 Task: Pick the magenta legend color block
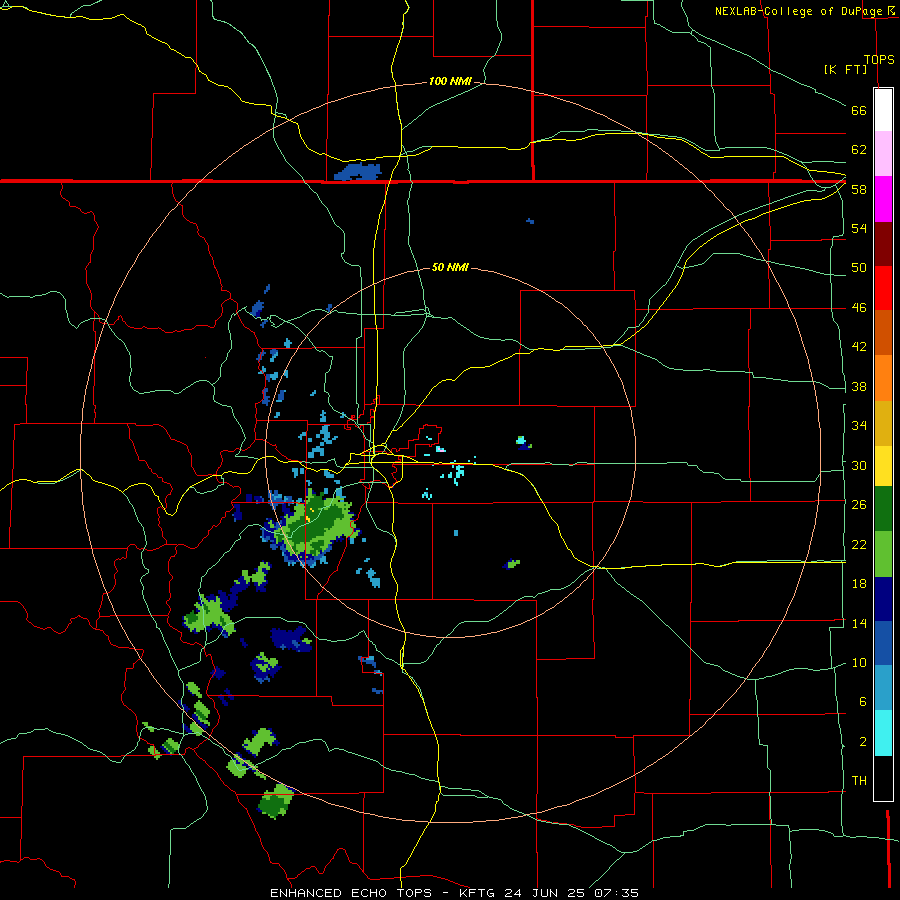(x=883, y=199)
